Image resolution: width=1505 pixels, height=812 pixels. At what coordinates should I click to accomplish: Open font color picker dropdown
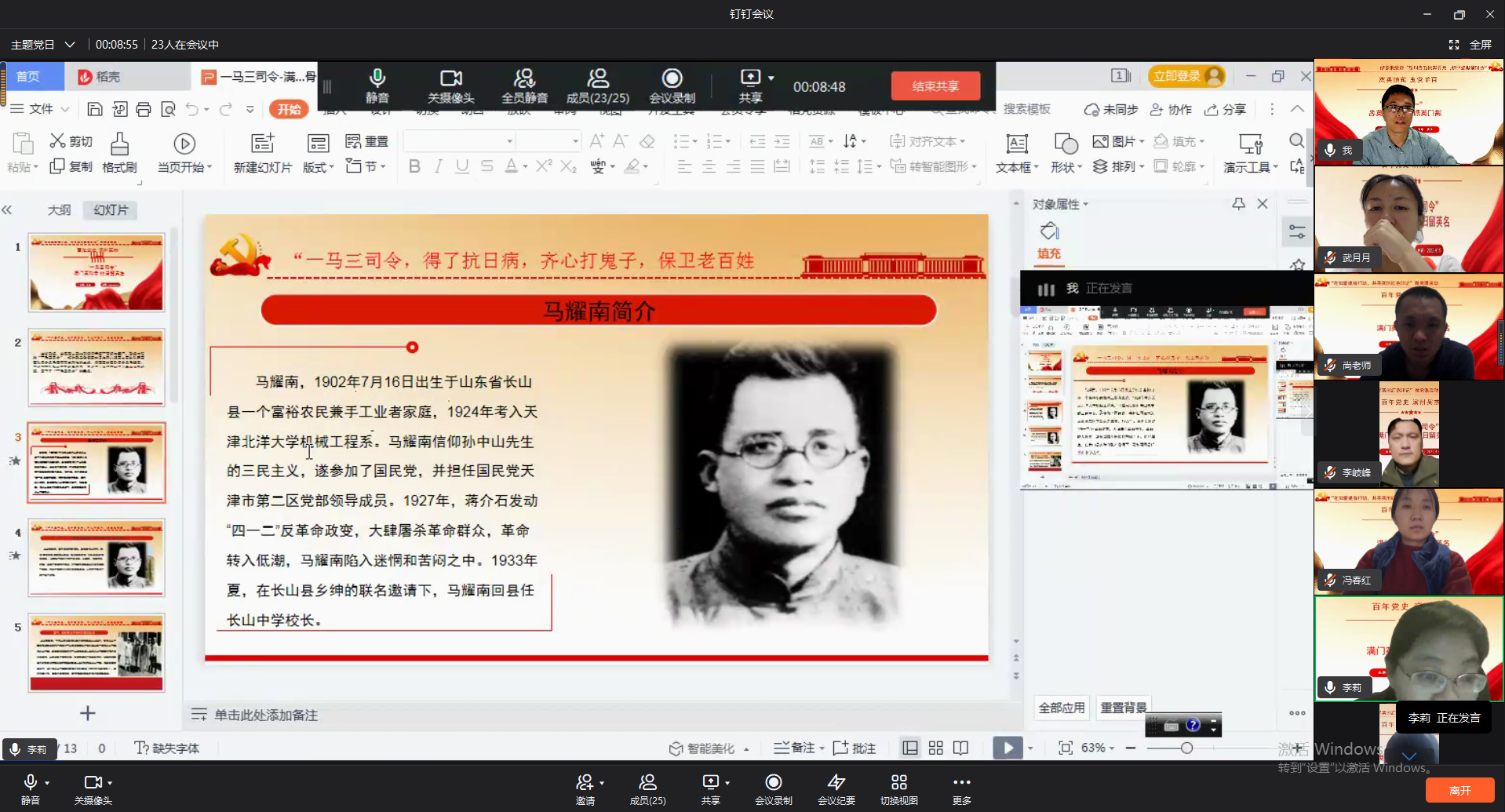coord(525,166)
